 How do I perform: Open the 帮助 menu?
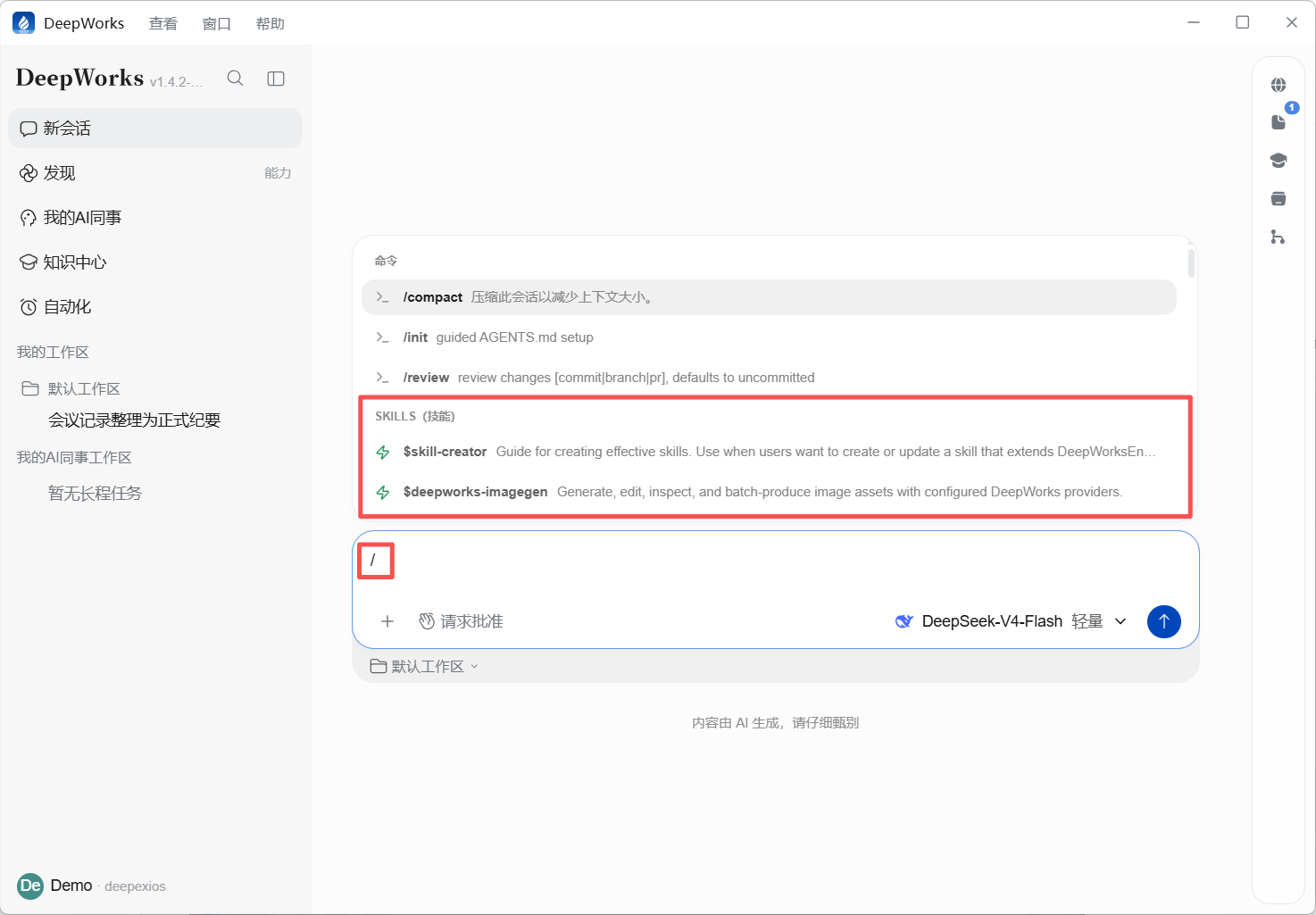click(x=270, y=23)
